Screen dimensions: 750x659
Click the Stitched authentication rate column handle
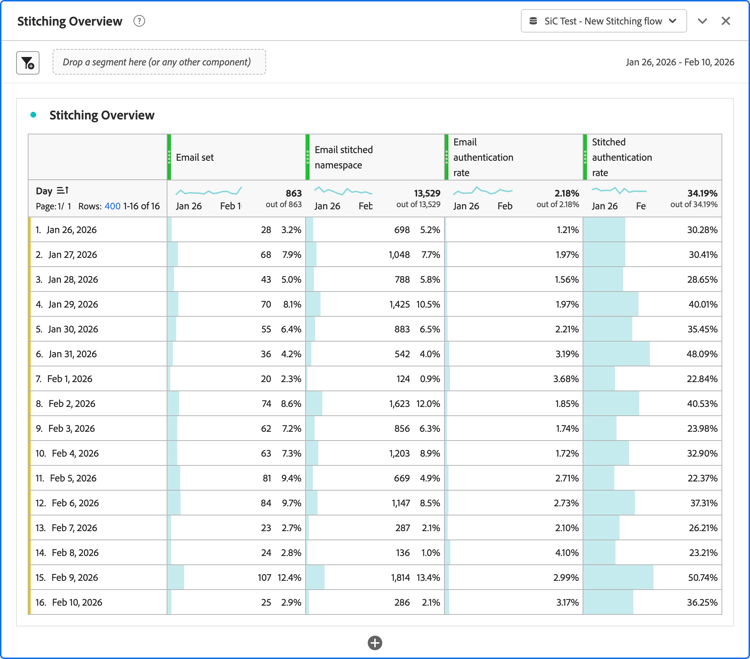[585, 157]
